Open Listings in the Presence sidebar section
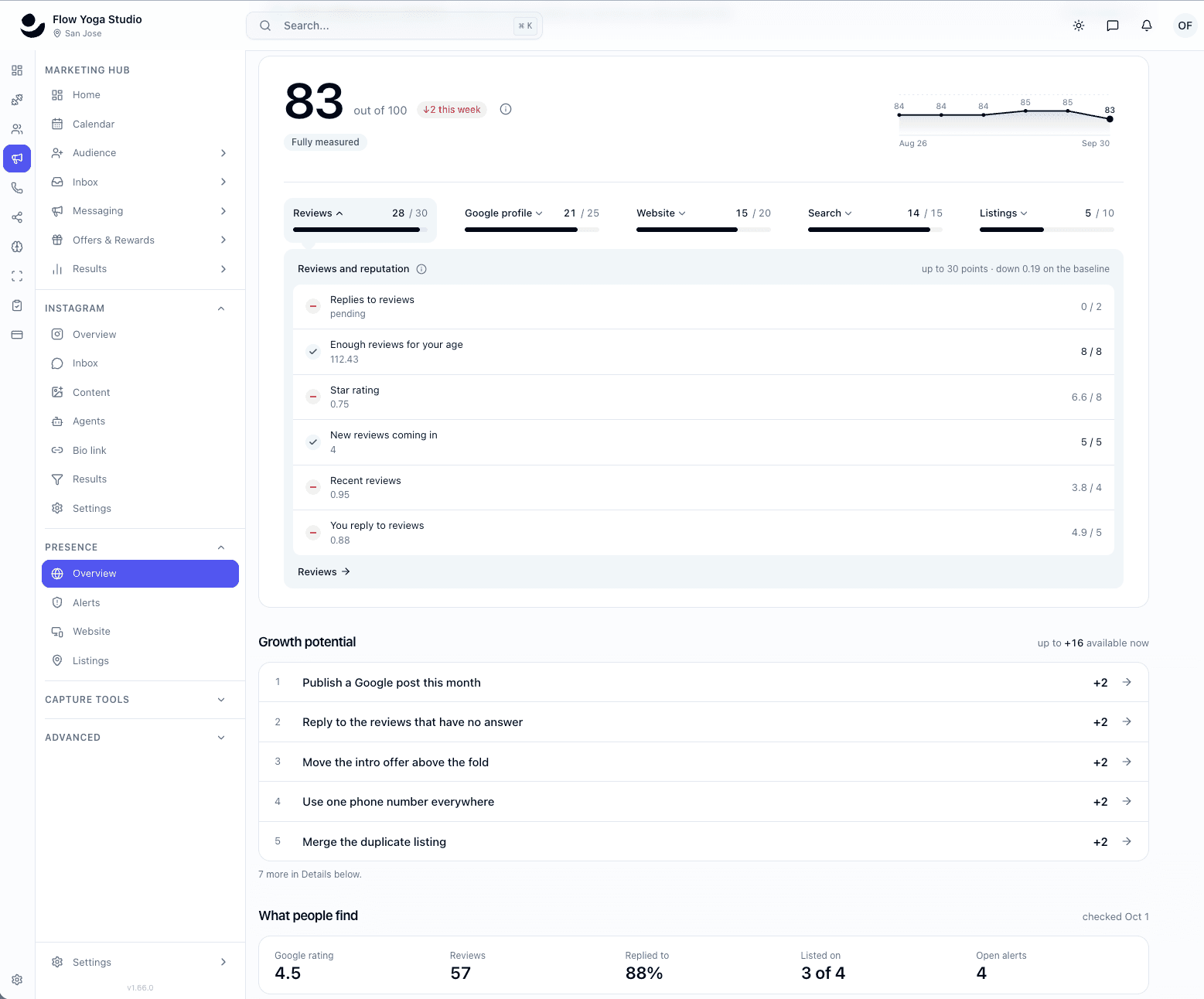The width and height of the screenshot is (1204, 999). [x=140, y=661]
